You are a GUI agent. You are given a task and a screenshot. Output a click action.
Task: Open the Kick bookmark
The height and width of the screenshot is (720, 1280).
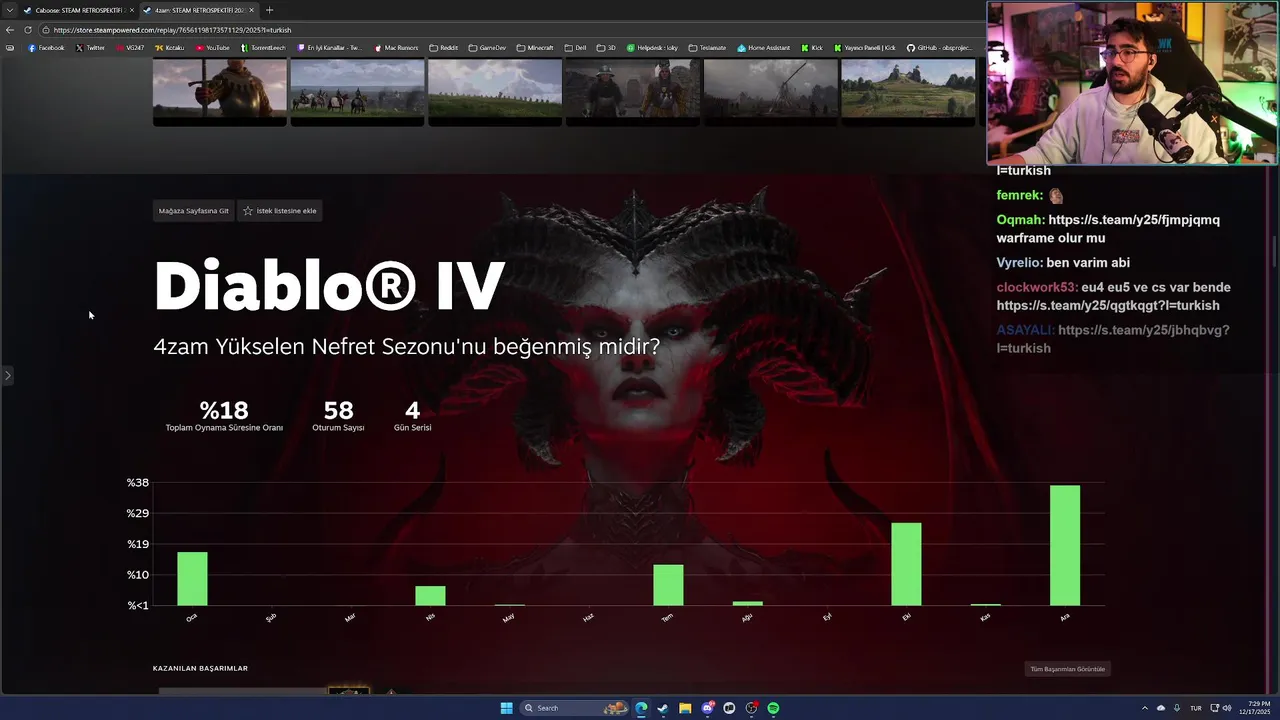pyautogui.click(x=812, y=48)
